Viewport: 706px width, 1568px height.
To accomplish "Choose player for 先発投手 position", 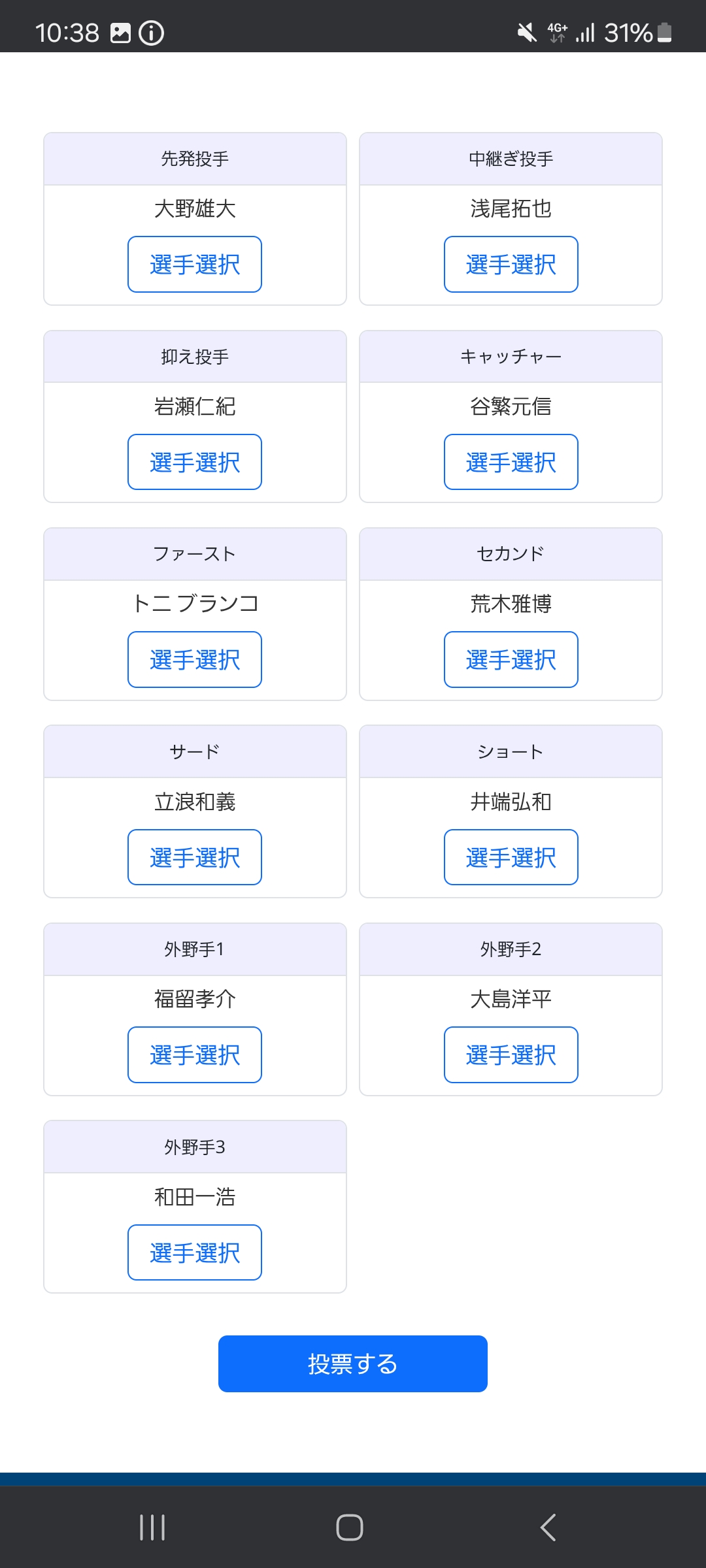I will [x=195, y=265].
